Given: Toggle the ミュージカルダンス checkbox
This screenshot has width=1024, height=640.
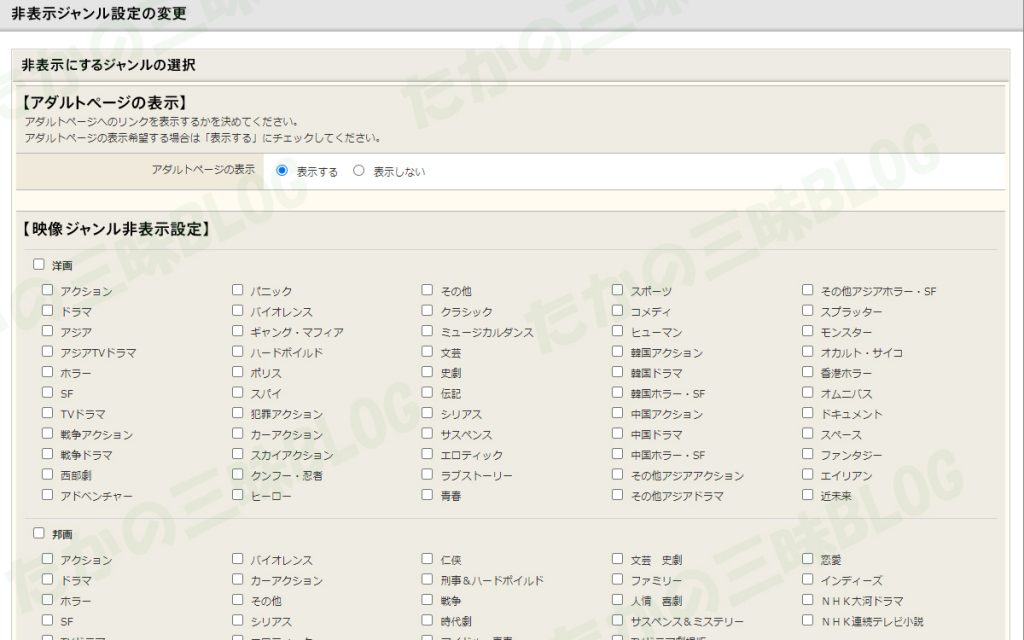Looking at the screenshot, I should click(427, 331).
